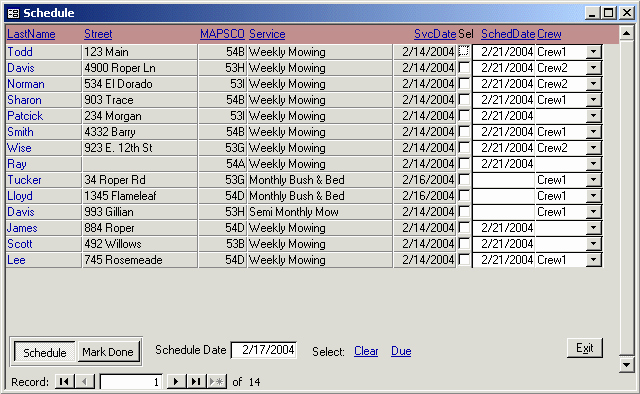Click the '745 Rosemeade' street cell

tap(140, 260)
